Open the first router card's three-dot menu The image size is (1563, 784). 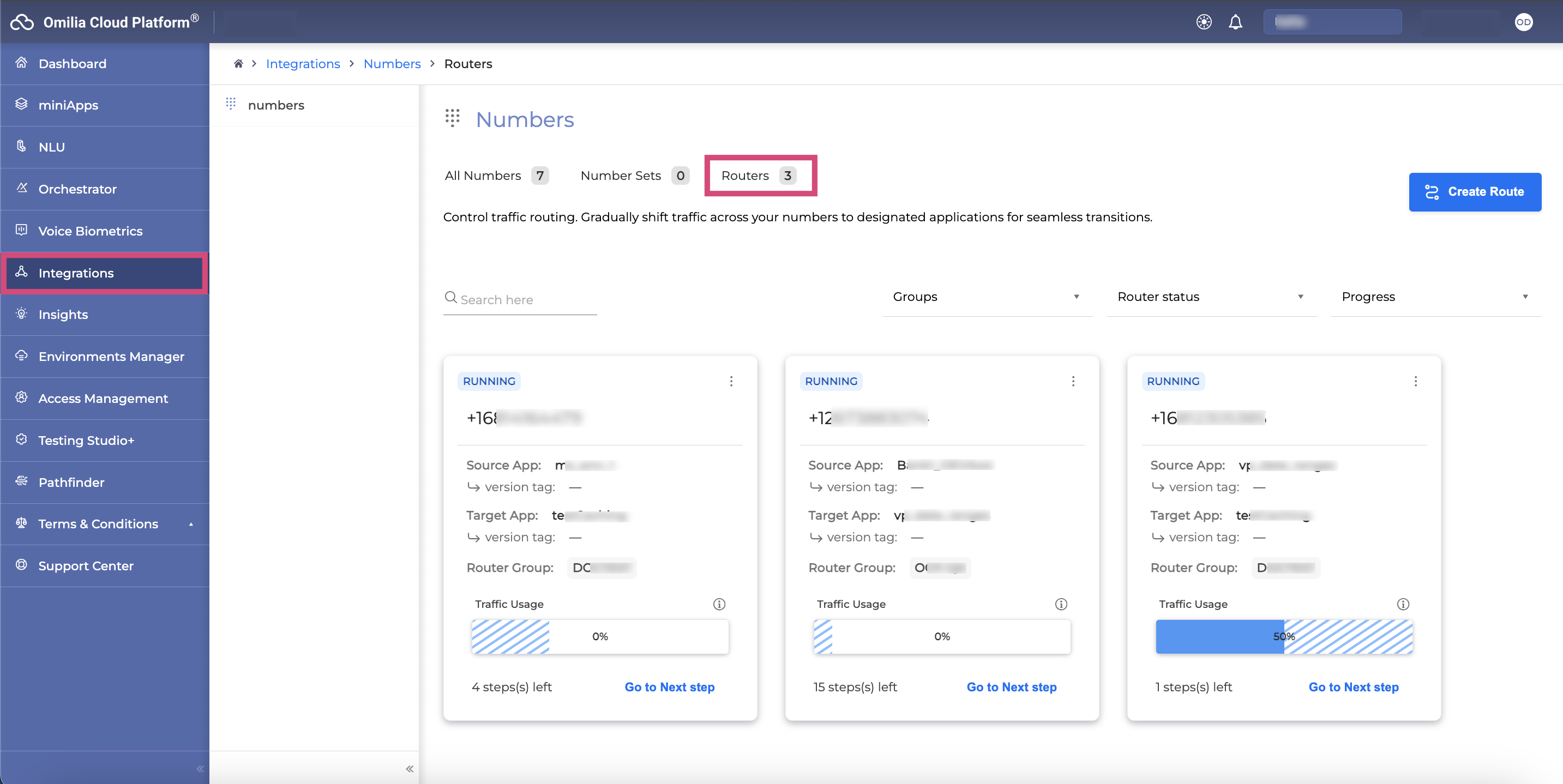coord(731,381)
